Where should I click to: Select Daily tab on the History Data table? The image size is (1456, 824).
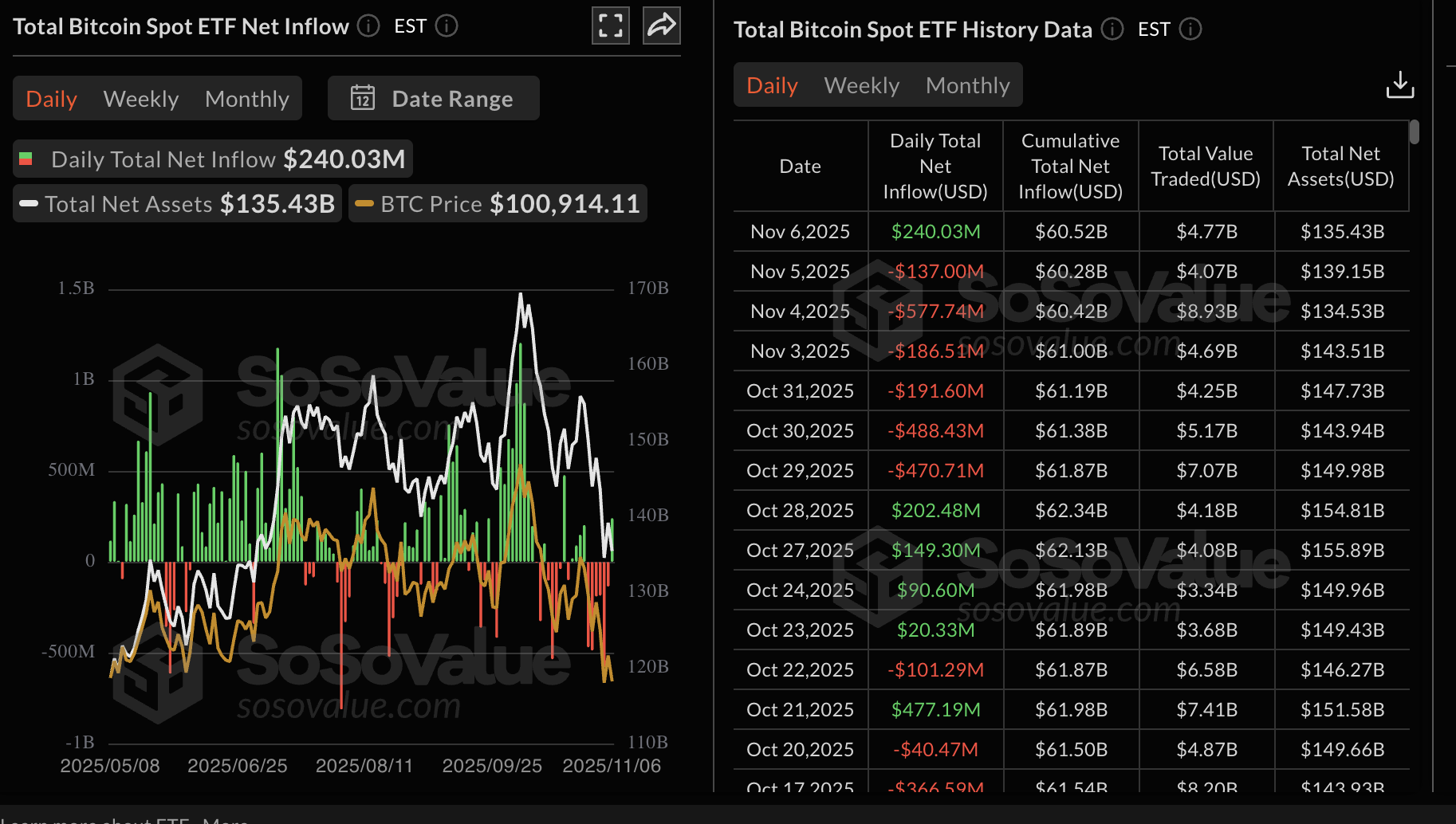771,84
